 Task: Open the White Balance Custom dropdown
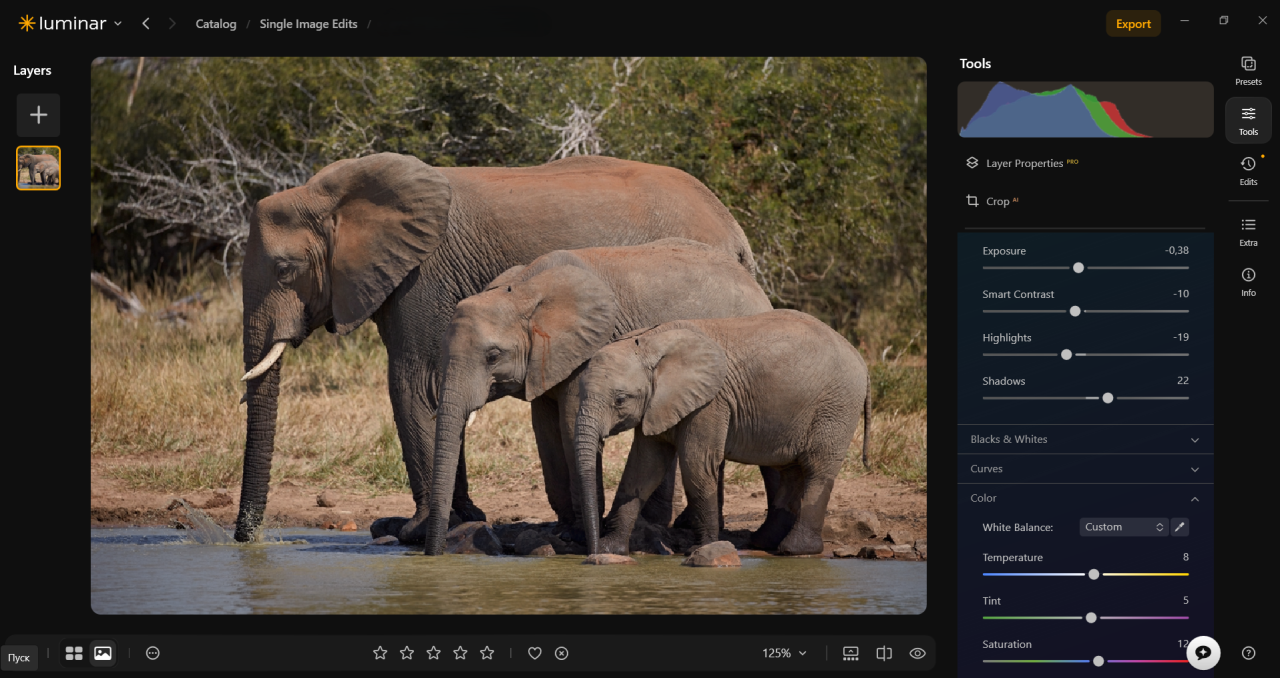(x=1124, y=527)
